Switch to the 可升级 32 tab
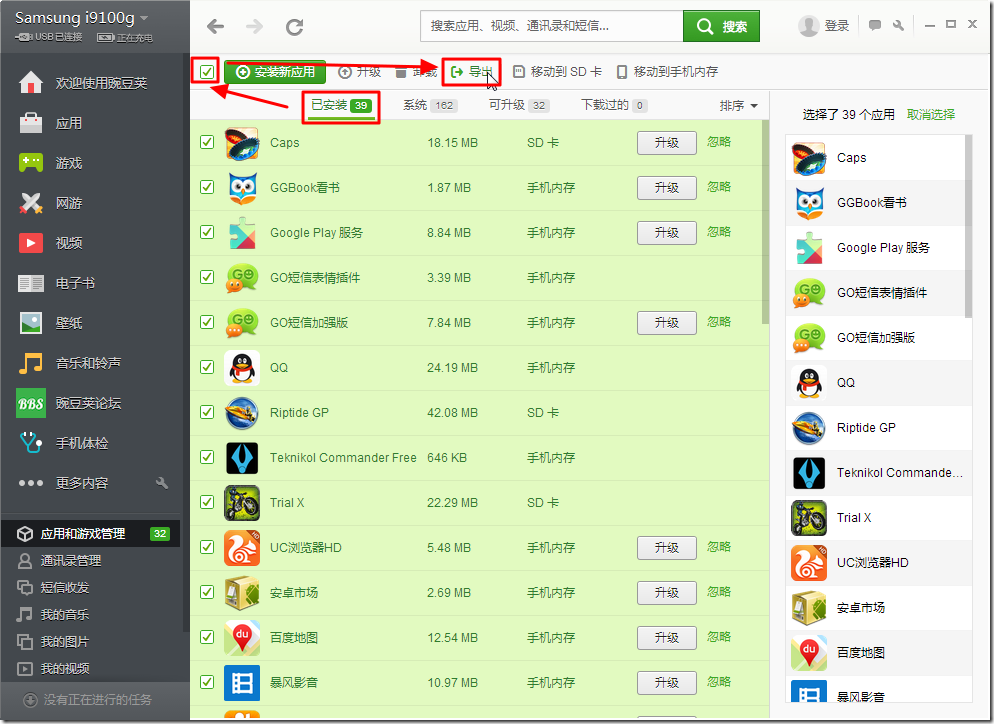Screen dimensions: 994x724 [519, 105]
